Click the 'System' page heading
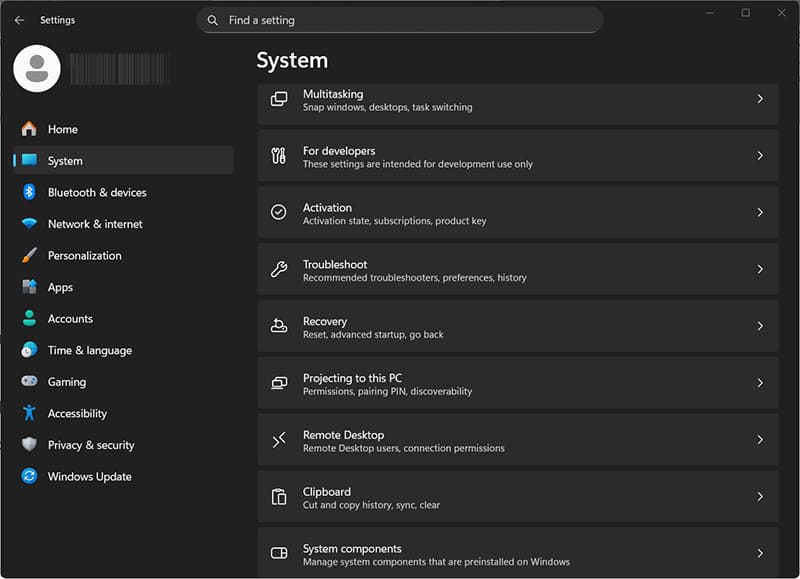 pos(292,60)
